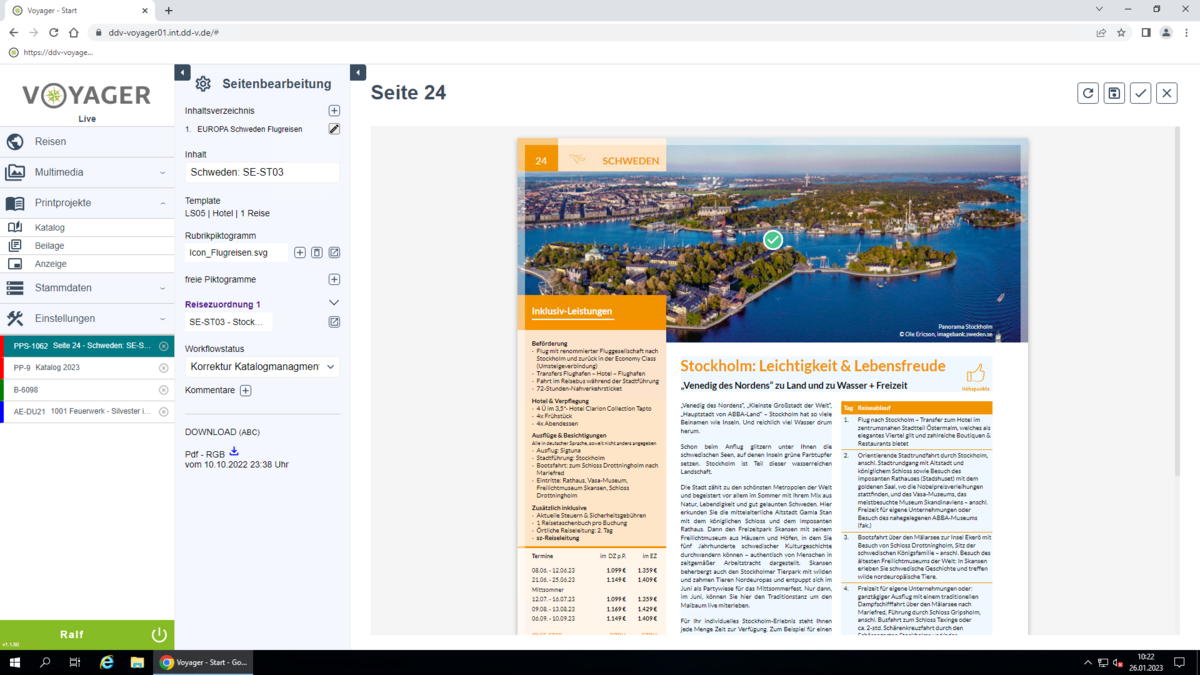
Task: Bookmark this page with star icon
Action: 1121,32
